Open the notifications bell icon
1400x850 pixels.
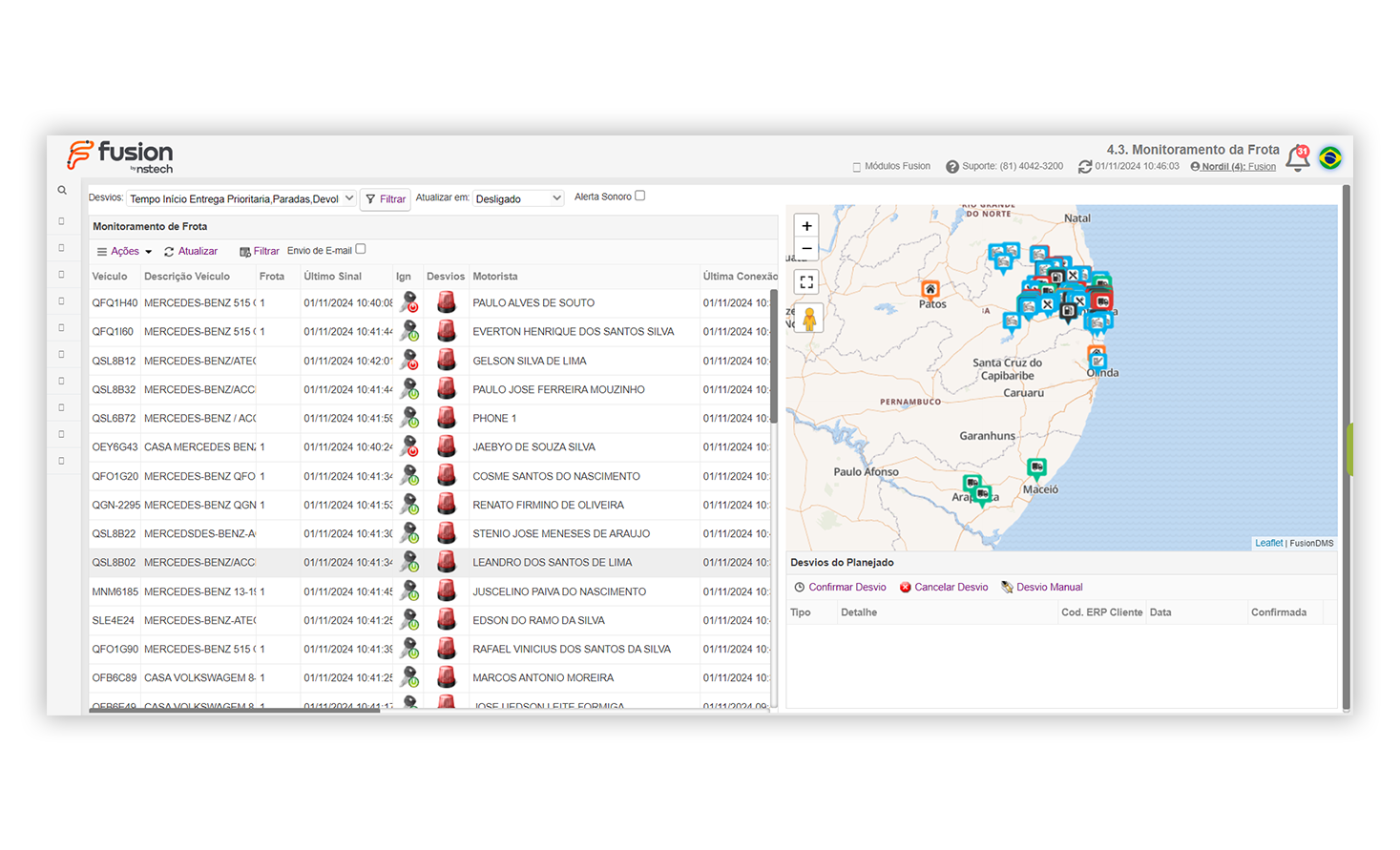(1298, 158)
